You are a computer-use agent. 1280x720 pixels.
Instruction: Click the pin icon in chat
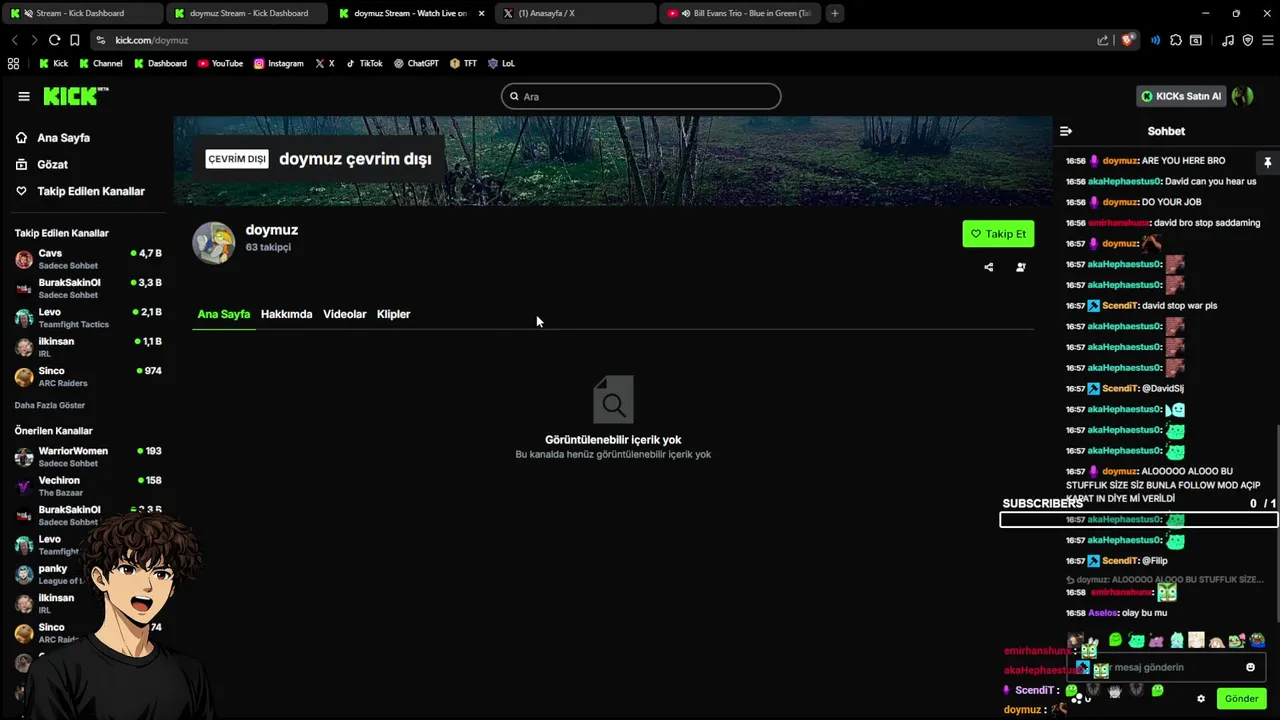point(1267,162)
